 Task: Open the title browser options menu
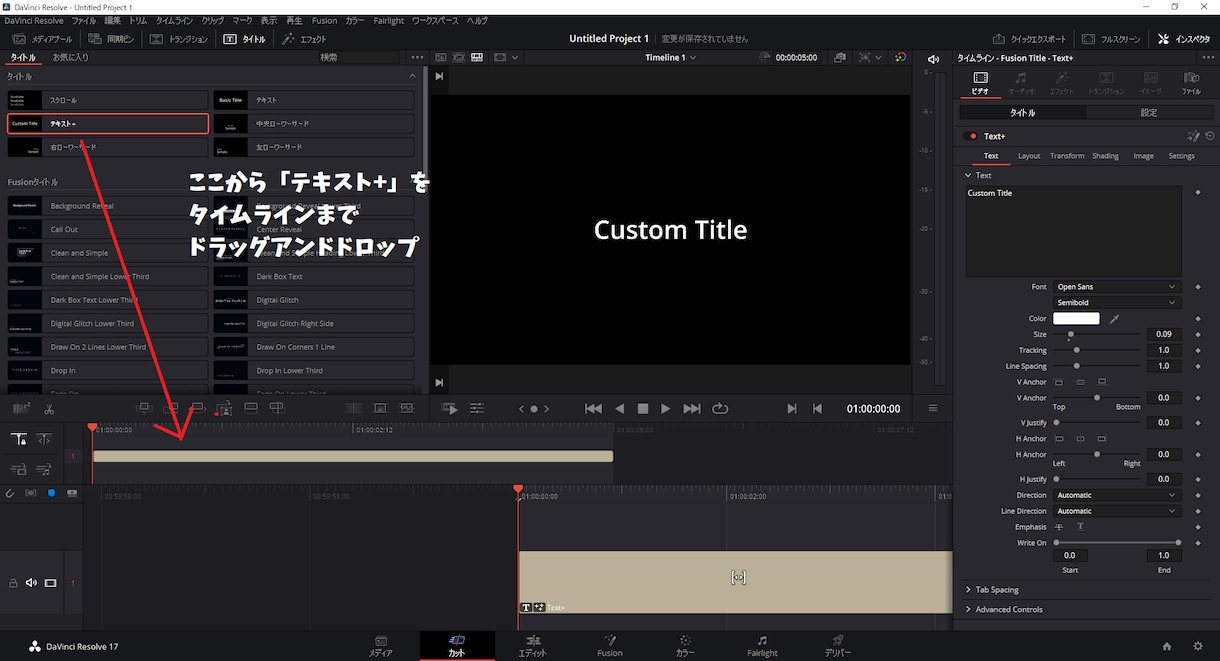pyautogui.click(x=417, y=57)
